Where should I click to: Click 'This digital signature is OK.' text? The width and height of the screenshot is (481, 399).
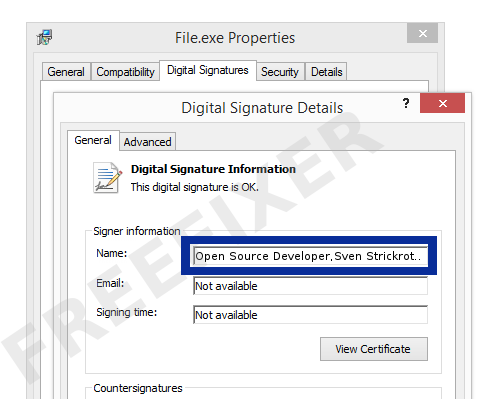coord(195,187)
